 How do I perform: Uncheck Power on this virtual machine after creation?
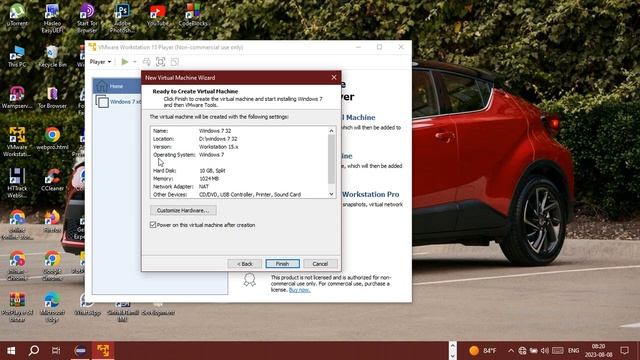click(153, 225)
